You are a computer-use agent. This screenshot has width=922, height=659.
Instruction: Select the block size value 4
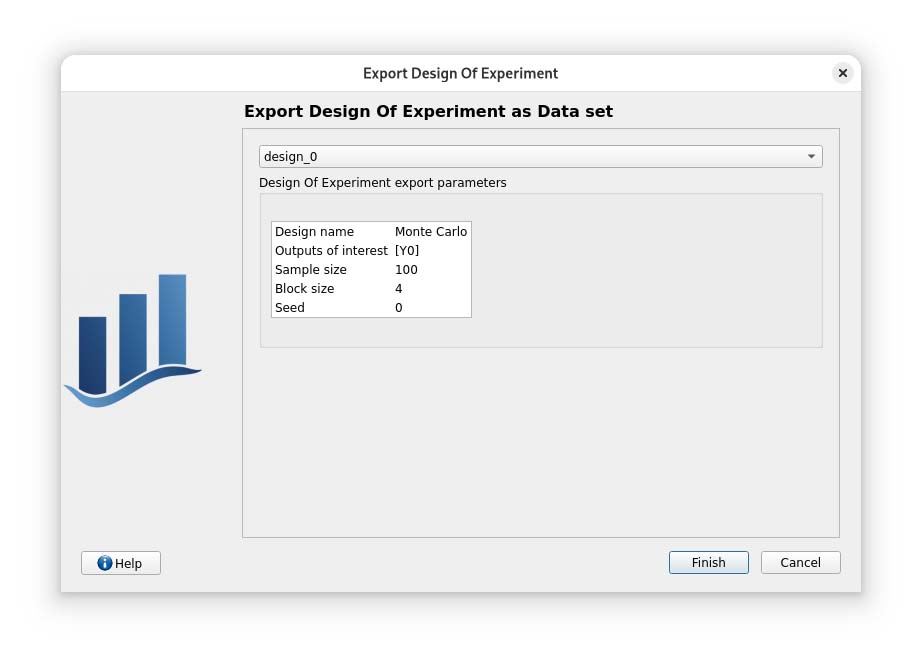(x=399, y=289)
